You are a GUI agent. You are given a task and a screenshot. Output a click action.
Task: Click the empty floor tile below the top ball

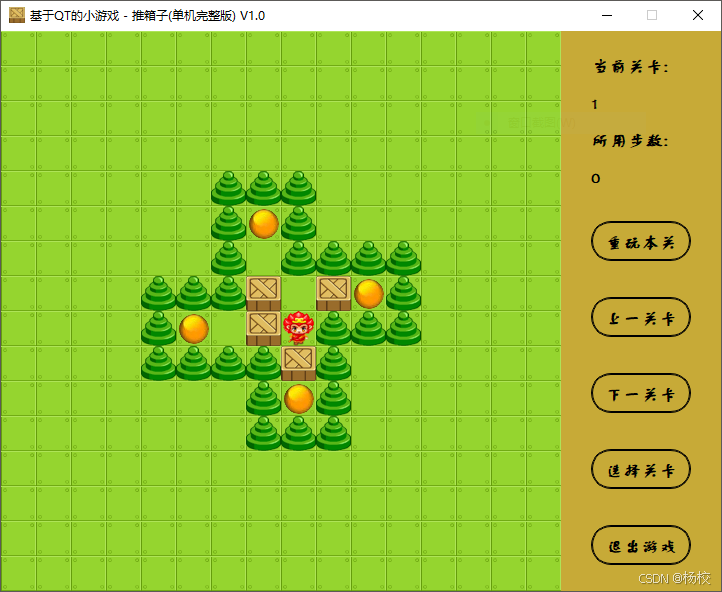coord(263,258)
